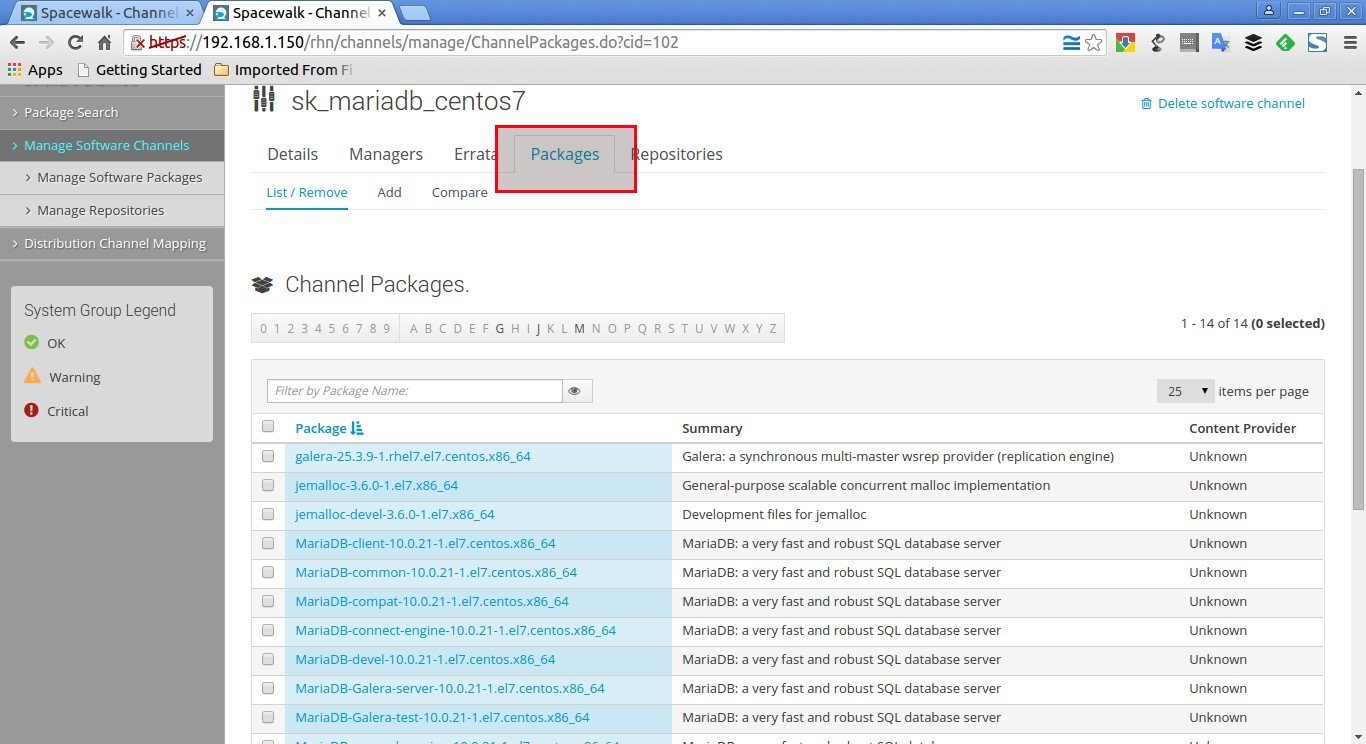Viewport: 1366px width, 744px height.
Task: Select the Packages tab
Action: click(x=565, y=154)
